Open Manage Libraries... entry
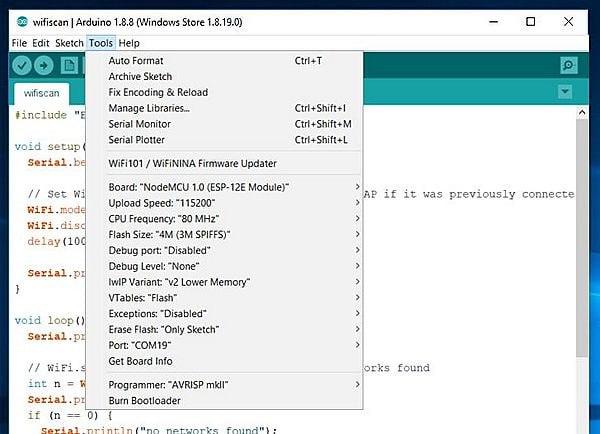 (225, 108)
